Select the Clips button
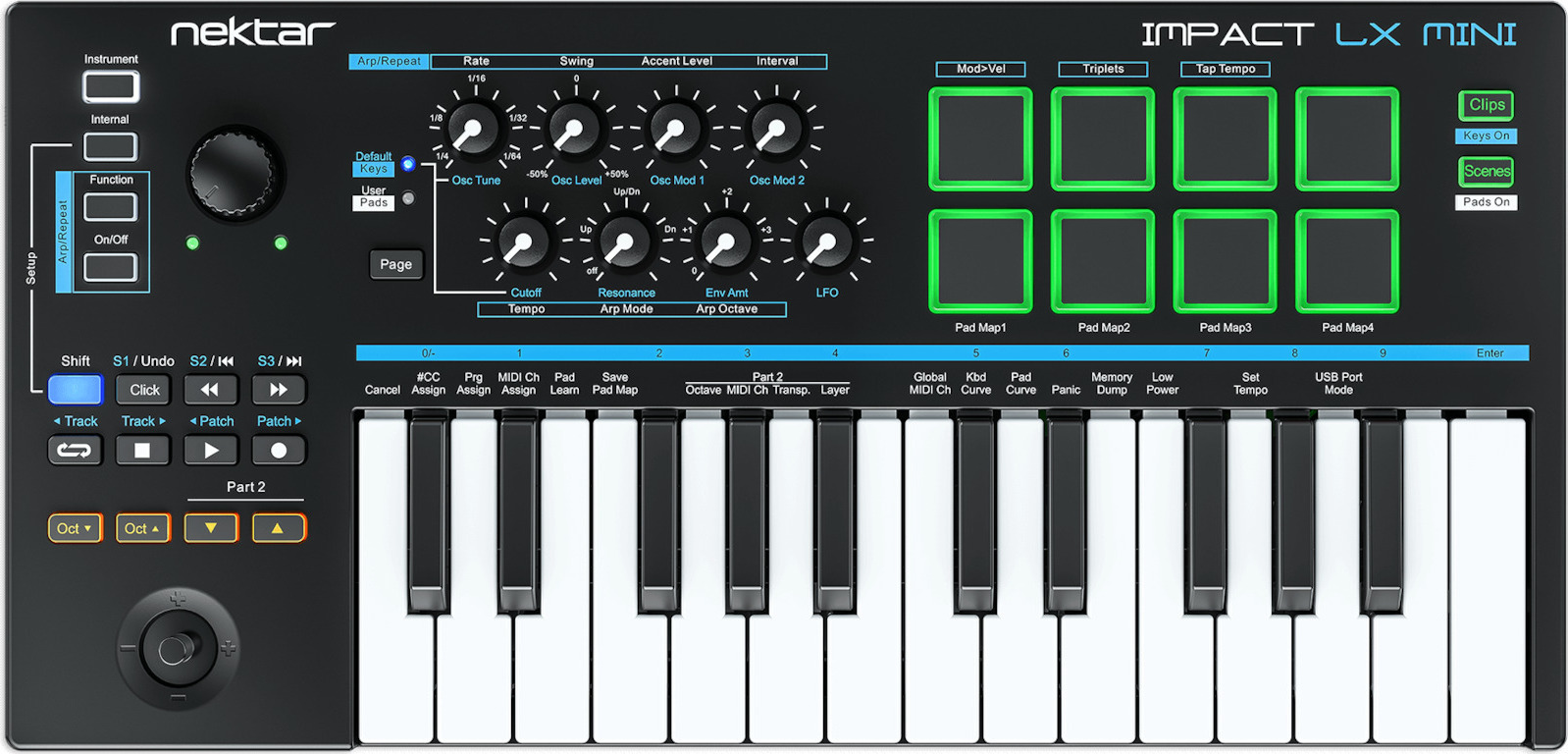 [x=1486, y=105]
